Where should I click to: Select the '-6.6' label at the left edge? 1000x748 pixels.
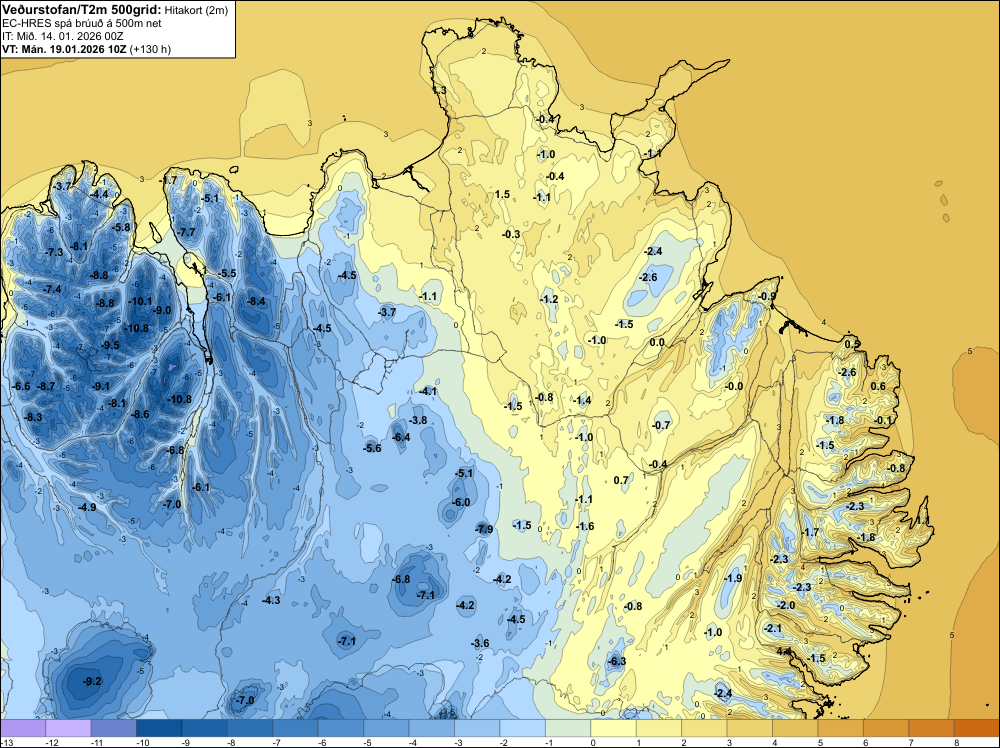coord(21,386)
